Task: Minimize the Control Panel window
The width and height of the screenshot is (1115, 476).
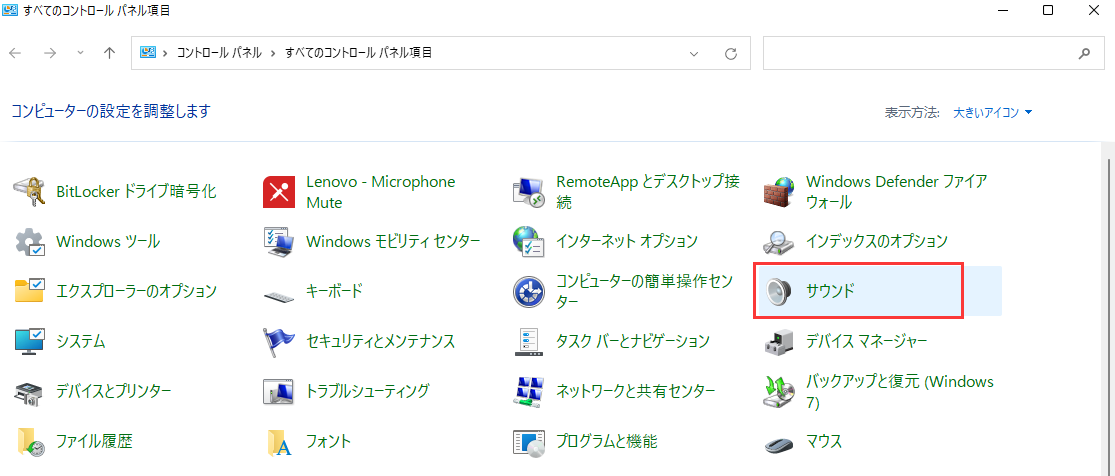Action: (x=1003, y=11)
